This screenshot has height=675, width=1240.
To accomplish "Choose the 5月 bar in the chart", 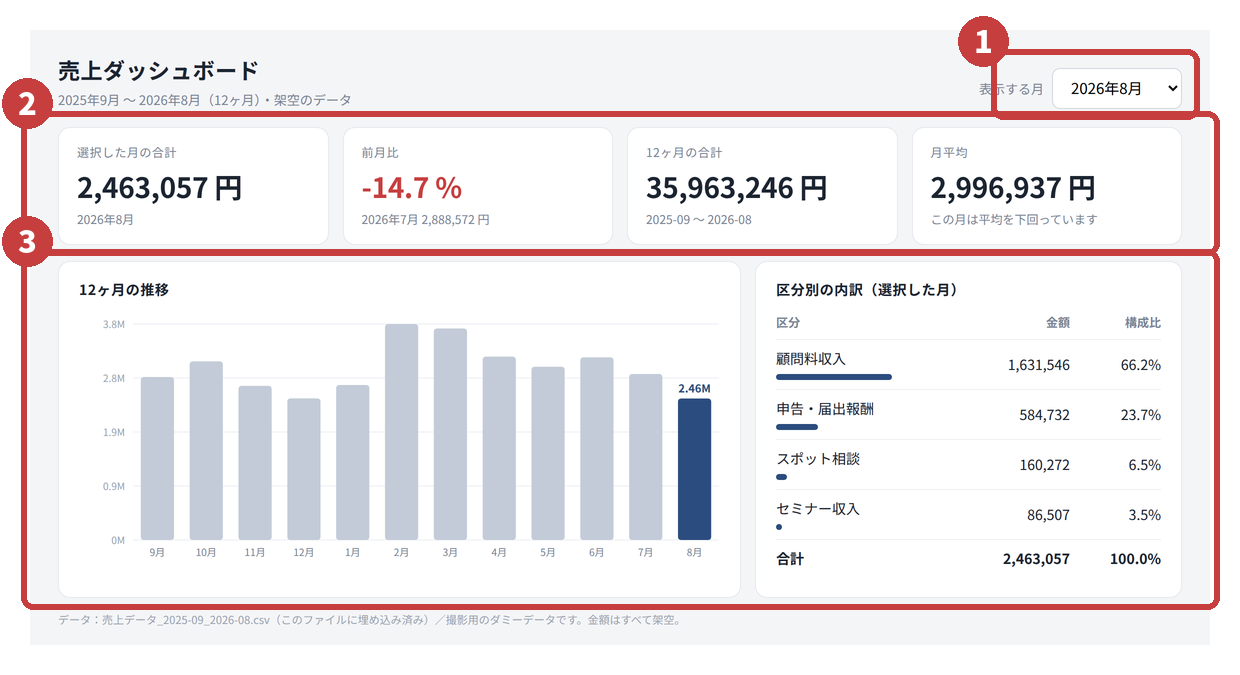I will [548, 453].
